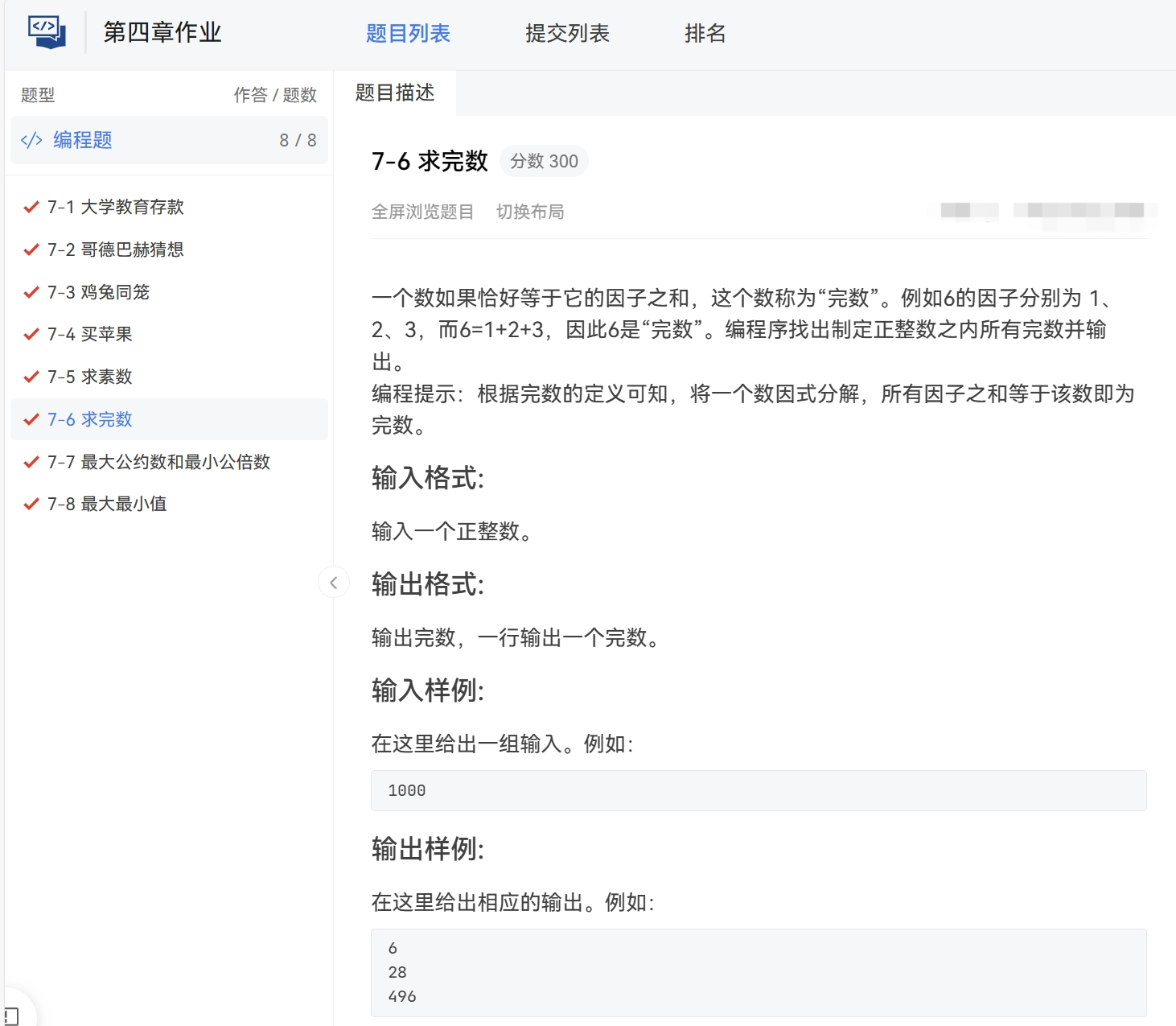This screenshot has height=1026, width=1176.
Task: Click the 输入样例: heading
Action: tap(428, 690)
